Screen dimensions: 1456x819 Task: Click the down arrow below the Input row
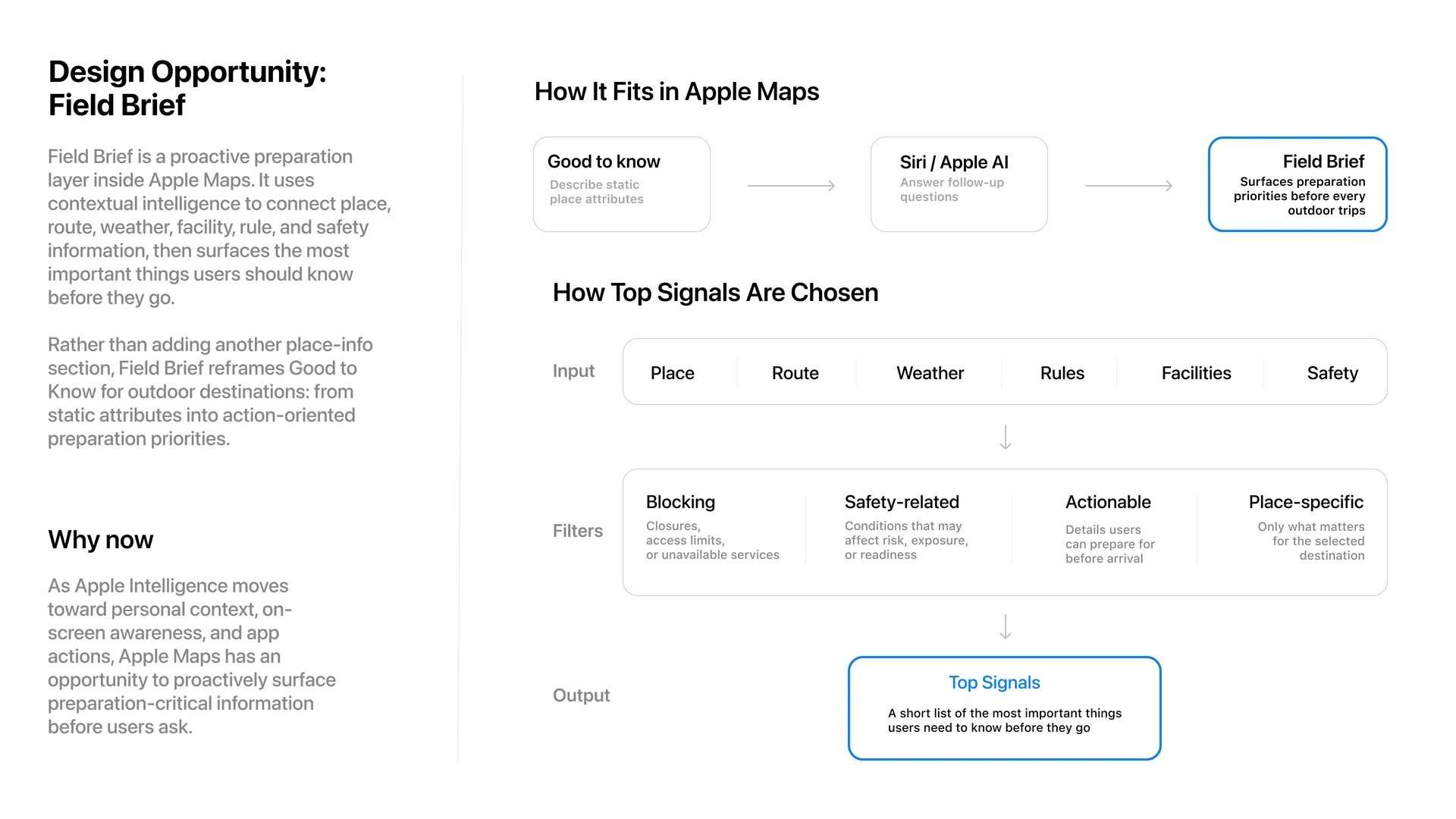click(x=1006, y=438)
